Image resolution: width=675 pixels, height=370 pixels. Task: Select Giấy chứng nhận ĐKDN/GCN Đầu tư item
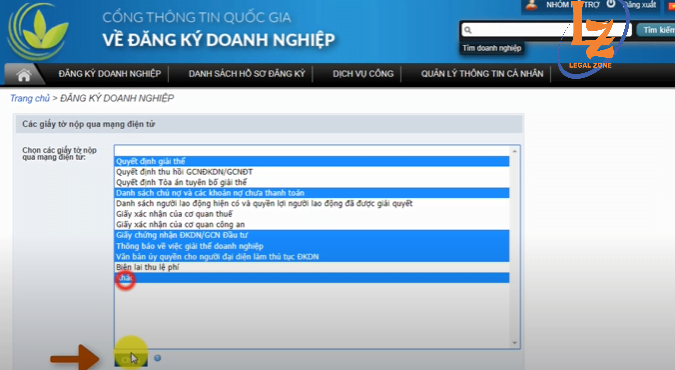(312, 235)
